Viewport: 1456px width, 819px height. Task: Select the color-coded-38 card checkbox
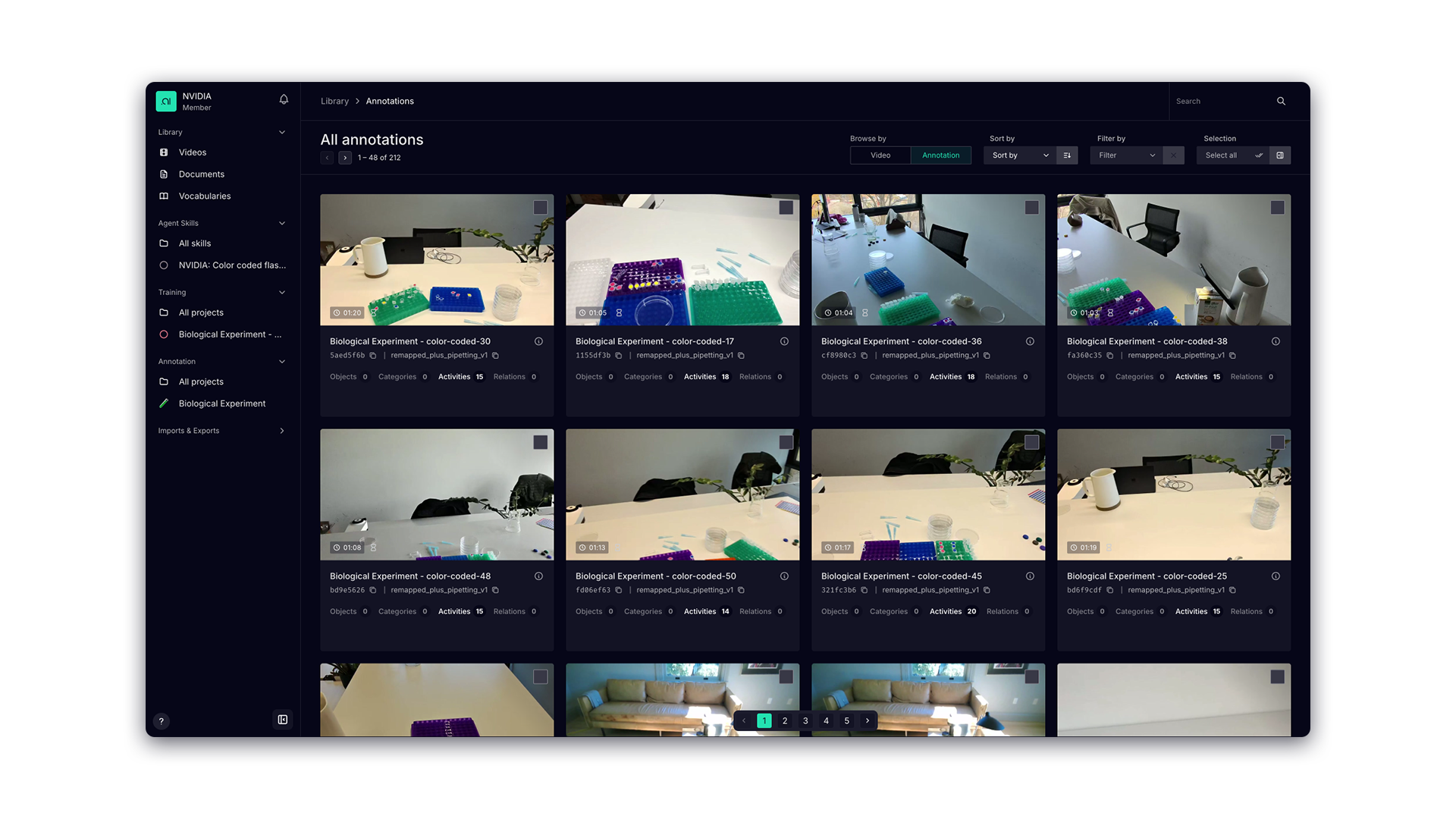point(1277,207)
